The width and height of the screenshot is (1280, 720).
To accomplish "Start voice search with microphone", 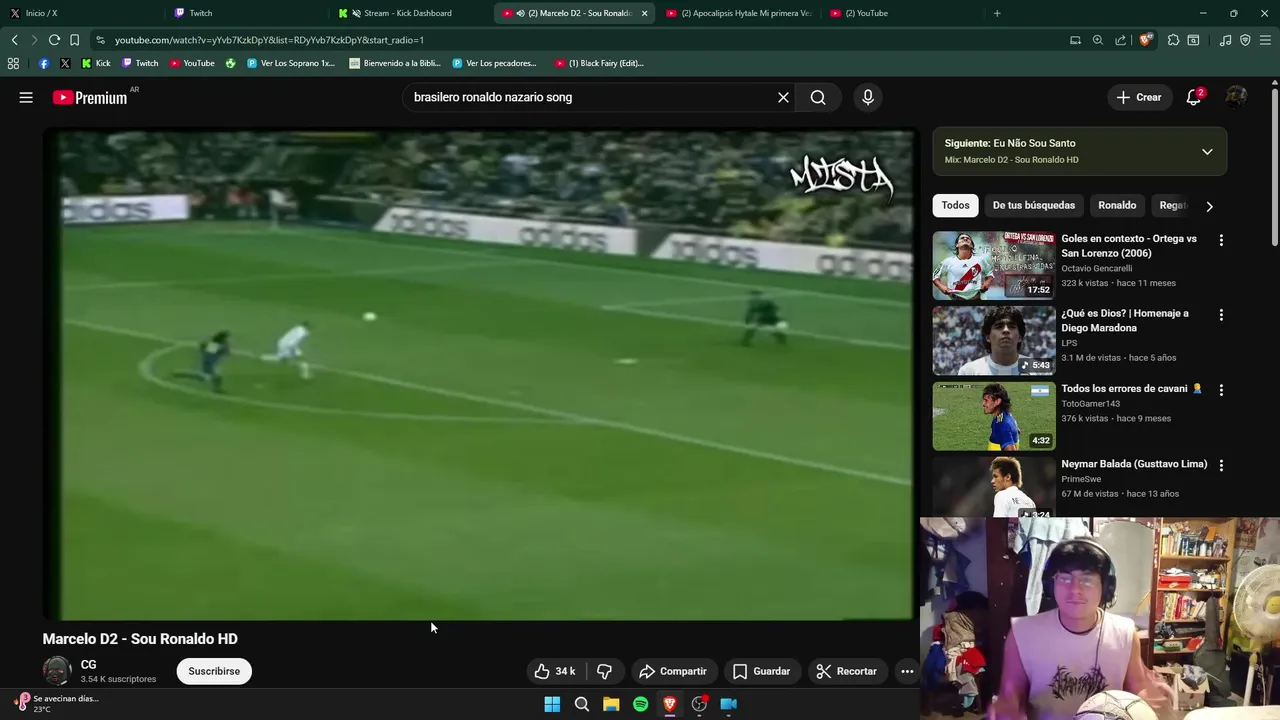I will [x=868, y=97].
